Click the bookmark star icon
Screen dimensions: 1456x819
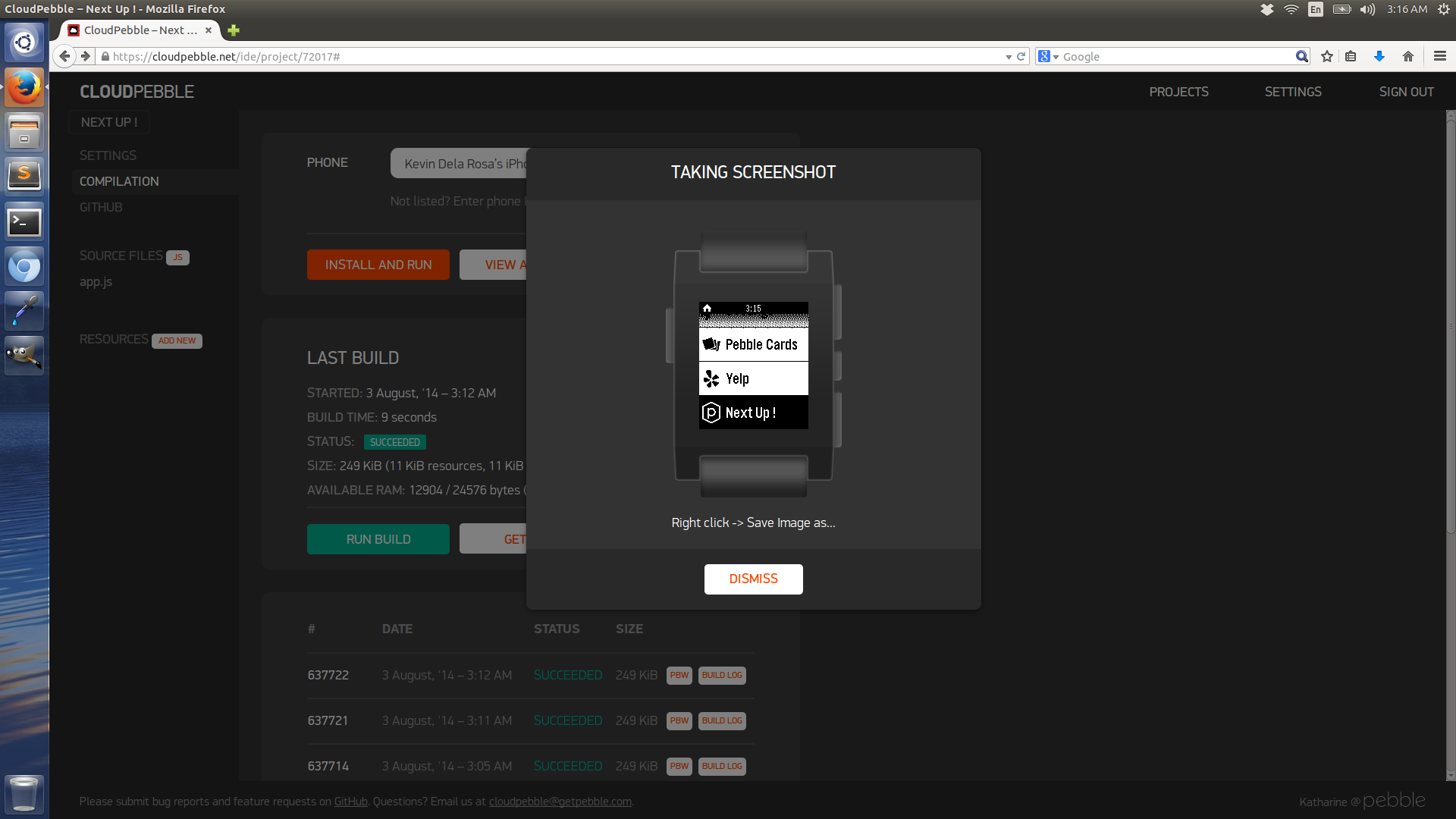click(1327, 56)
